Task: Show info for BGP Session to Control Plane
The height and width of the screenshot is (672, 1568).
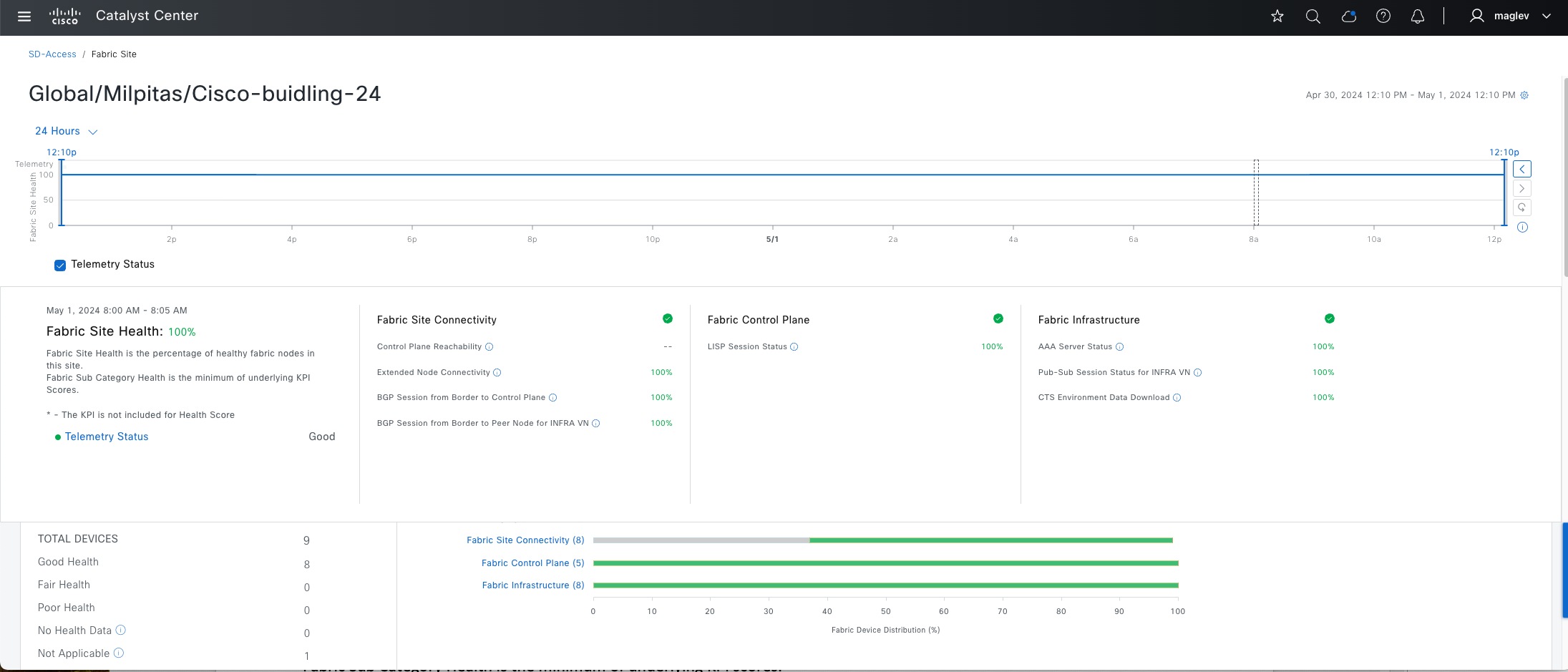Action: [552, 398]
